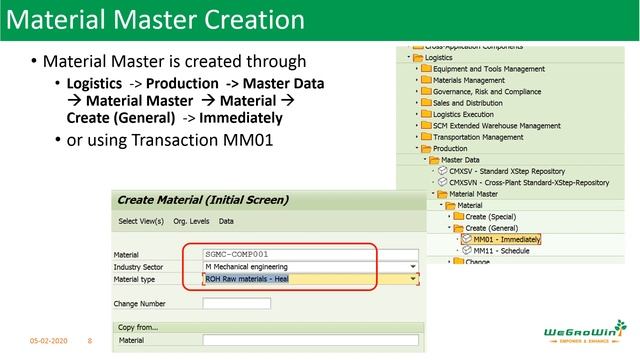Click the WeGrowIn logo
The height and width of the screenshot is (360, 640).
(x=584, y=331)
